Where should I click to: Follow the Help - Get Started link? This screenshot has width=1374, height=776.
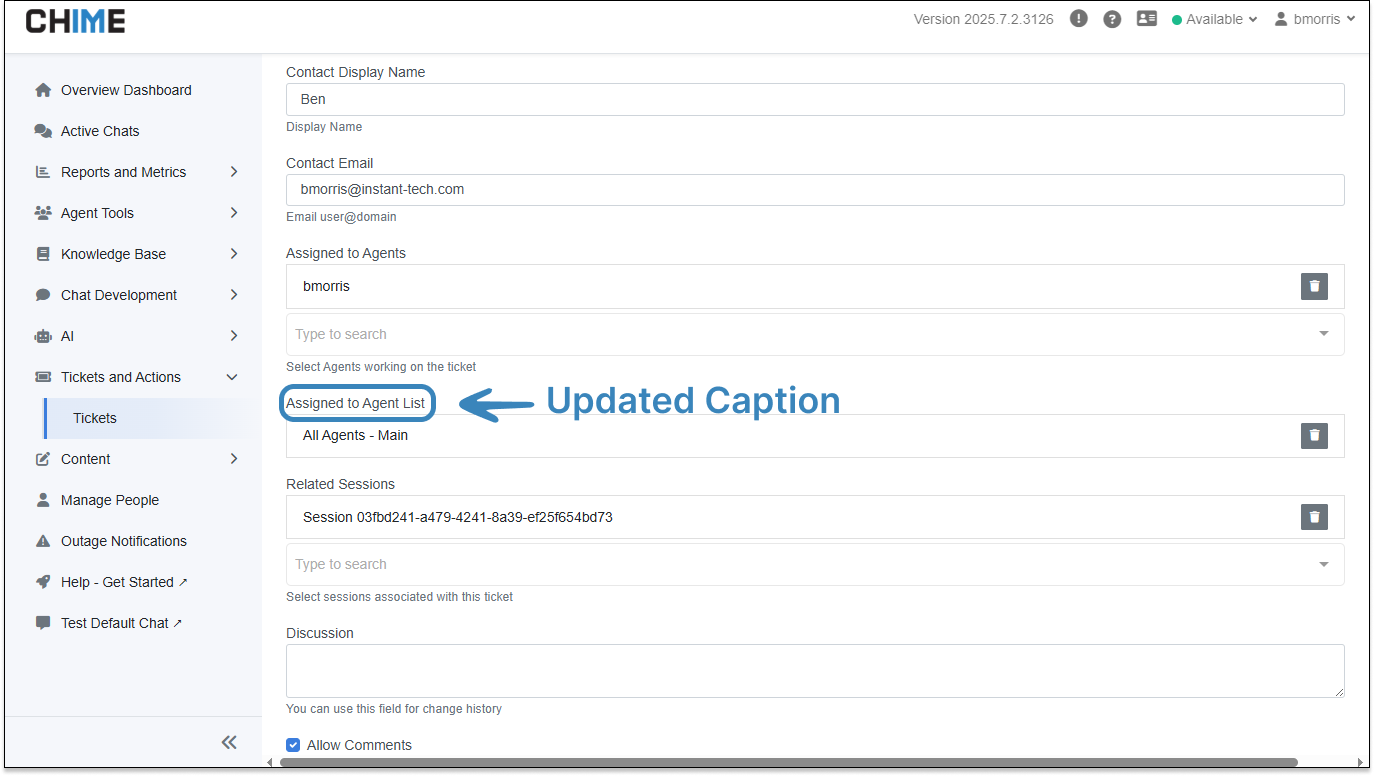(124, 582)
